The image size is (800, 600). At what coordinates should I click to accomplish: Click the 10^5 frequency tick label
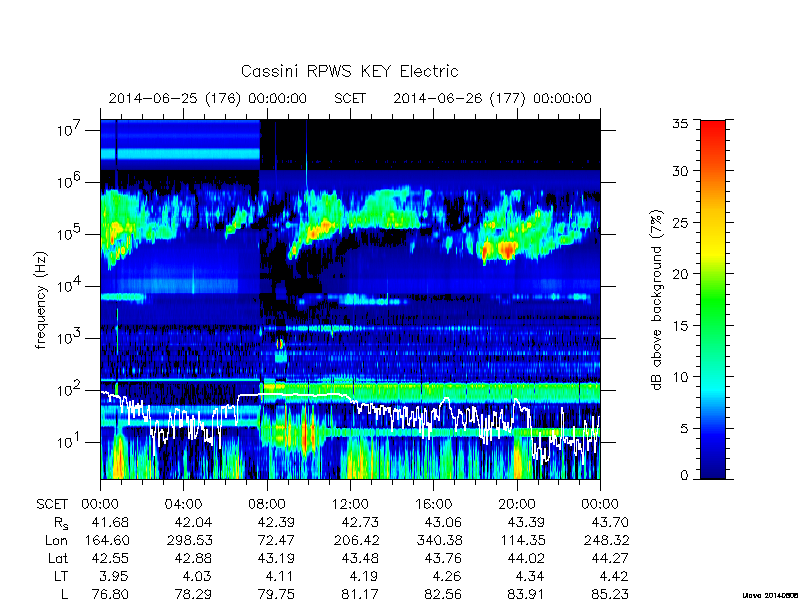69,233
